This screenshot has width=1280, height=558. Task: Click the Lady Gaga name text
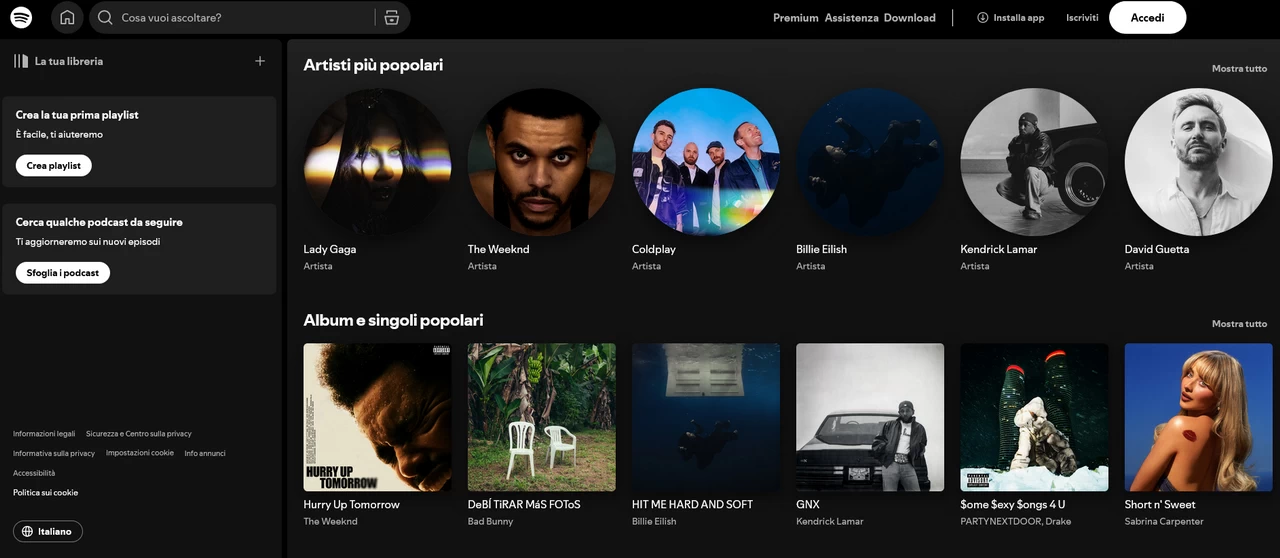(x=330, y=249)
